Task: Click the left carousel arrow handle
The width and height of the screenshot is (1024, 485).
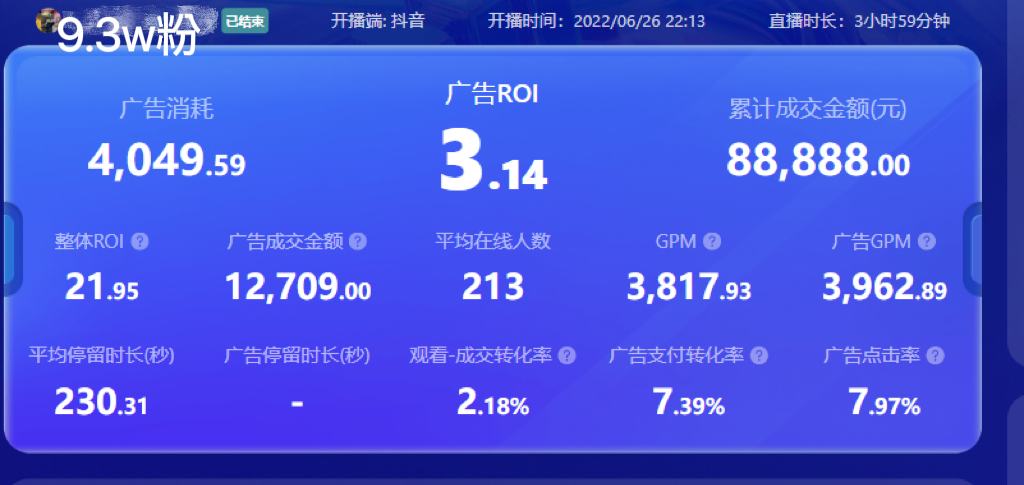Action: (x=12, y=249)
